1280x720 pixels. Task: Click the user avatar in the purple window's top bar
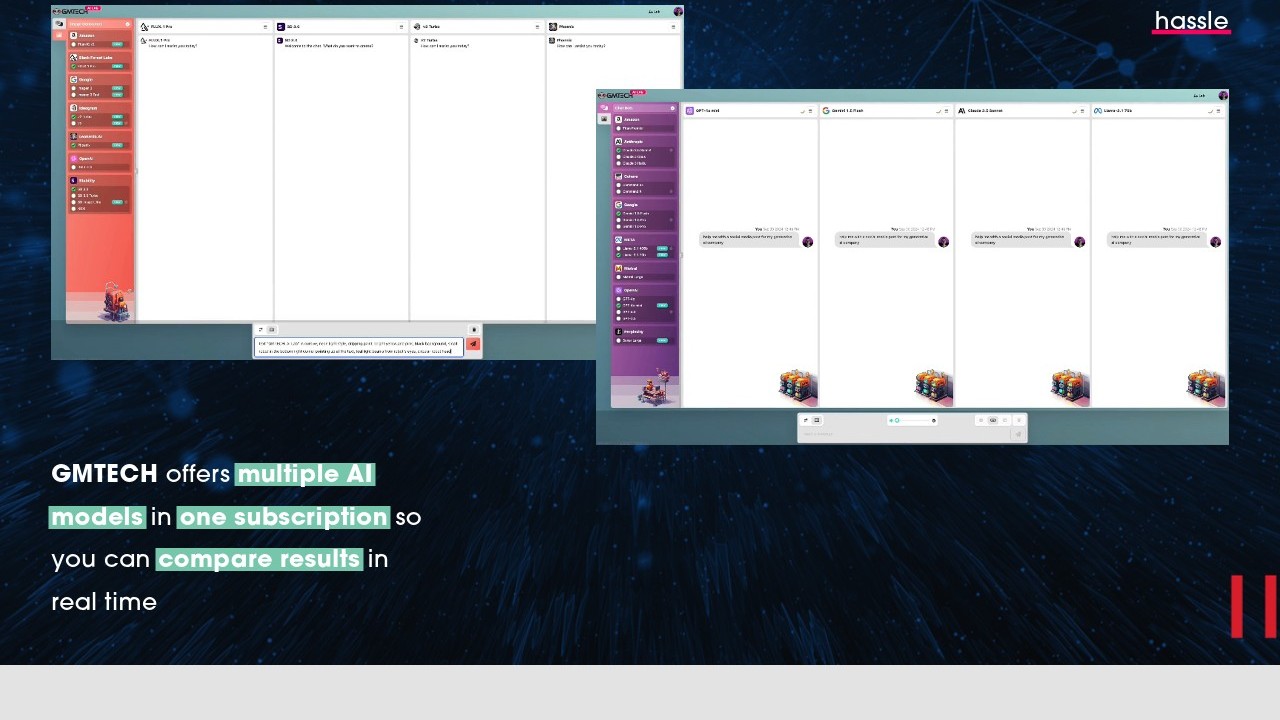pyautogui.click(x=1222, y=96)
